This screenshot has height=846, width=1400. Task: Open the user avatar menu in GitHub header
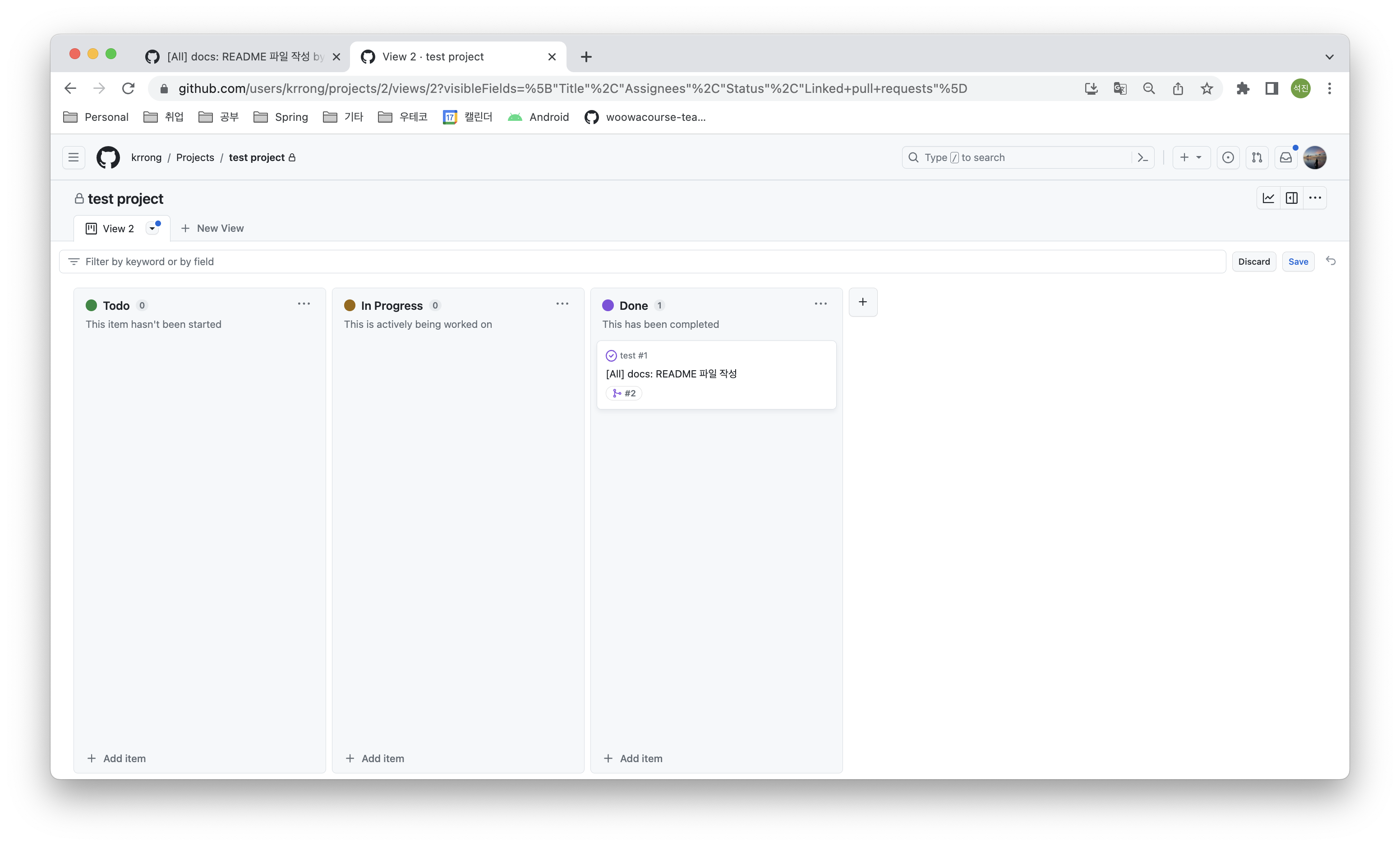coord(1315,157)
